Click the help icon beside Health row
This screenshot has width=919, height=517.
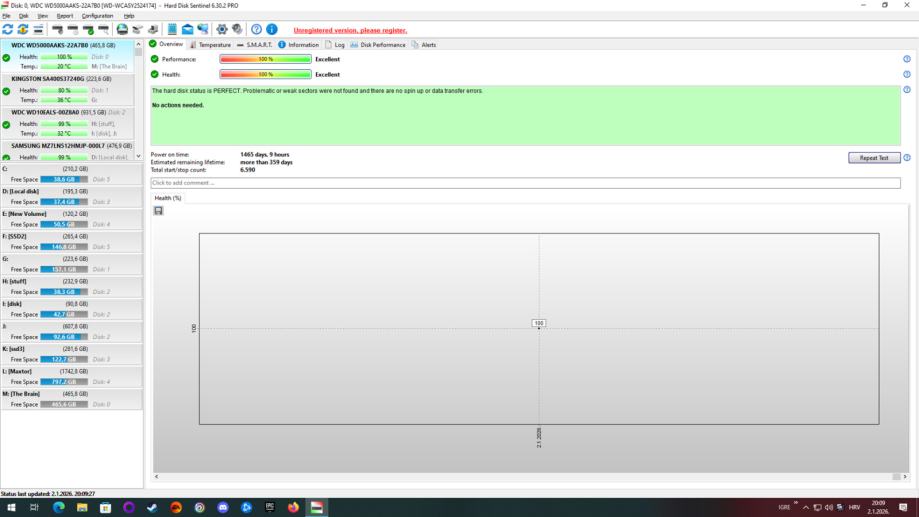[907, 74]
